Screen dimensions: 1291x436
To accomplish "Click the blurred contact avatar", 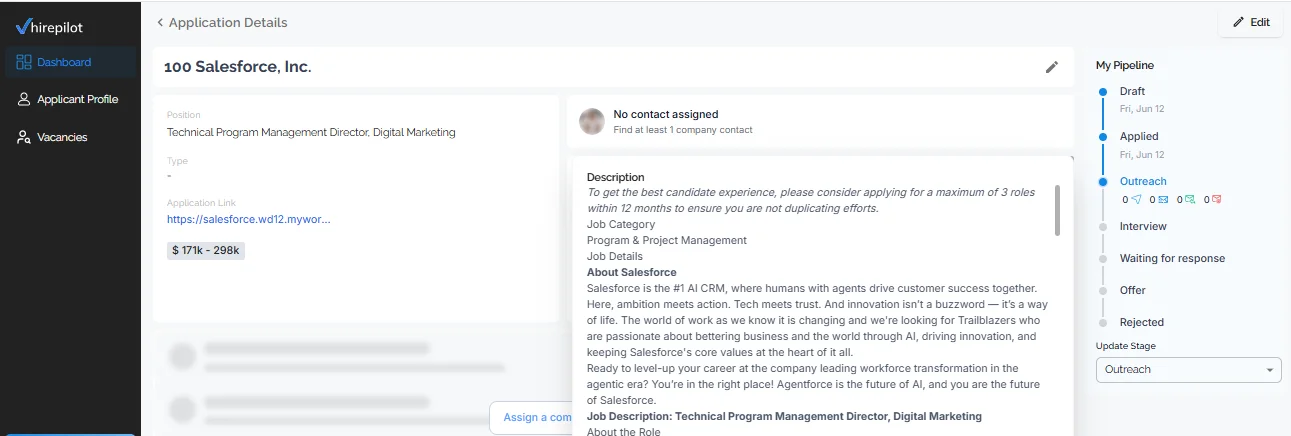I will 592,122.
